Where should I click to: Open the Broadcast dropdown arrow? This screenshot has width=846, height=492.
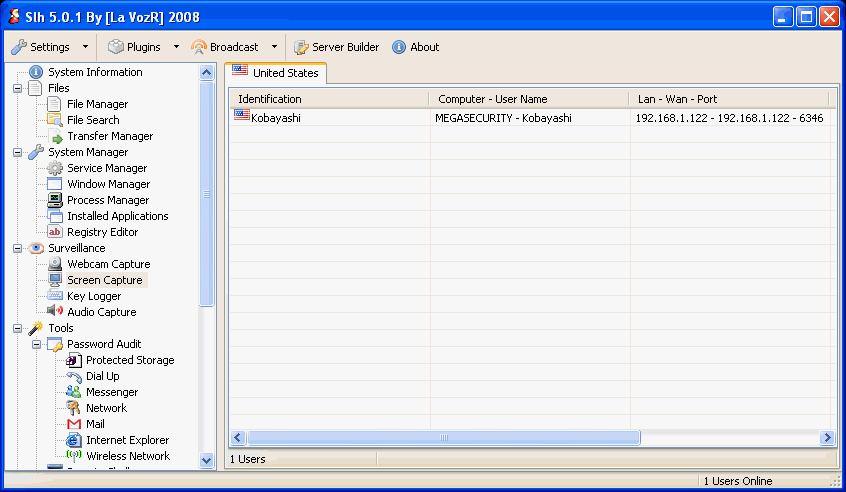pyautogui.click(x=274, y=47)
